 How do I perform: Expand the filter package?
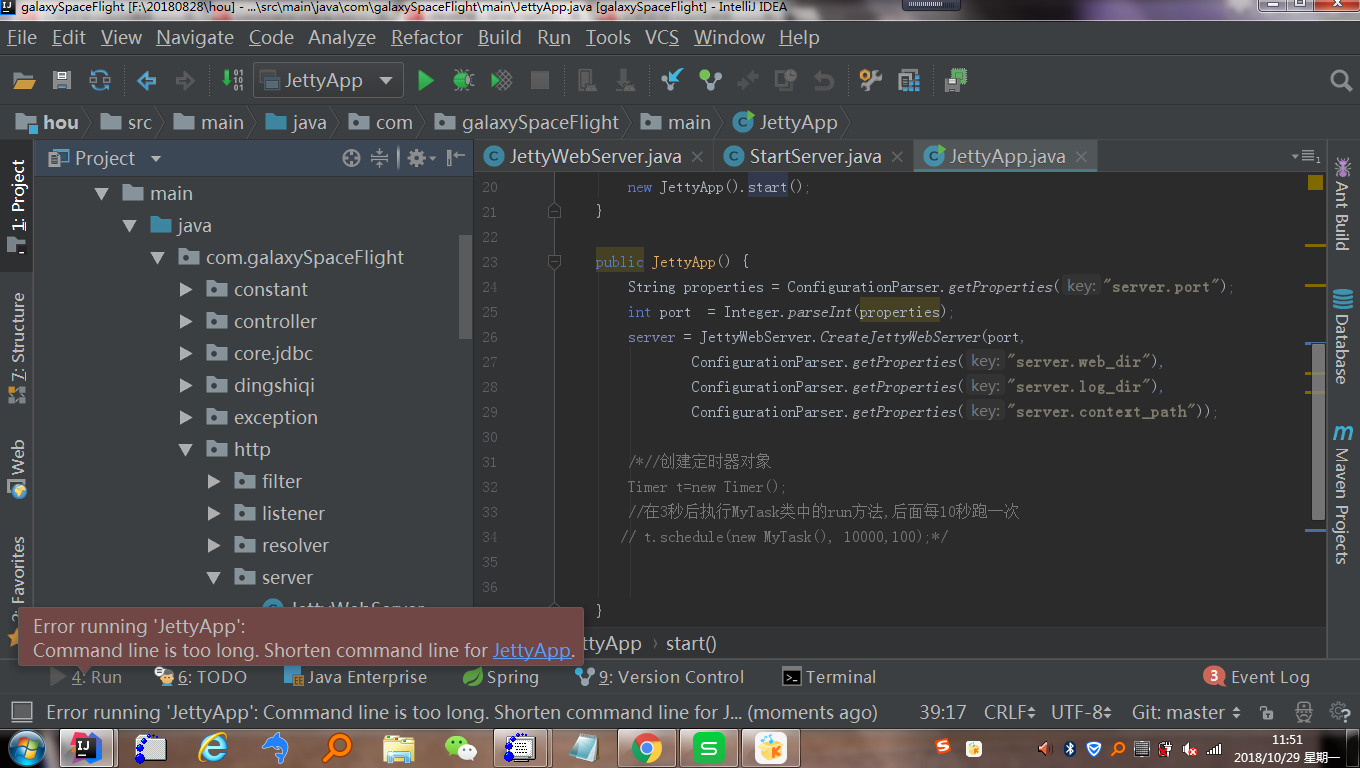pos(213,481)
